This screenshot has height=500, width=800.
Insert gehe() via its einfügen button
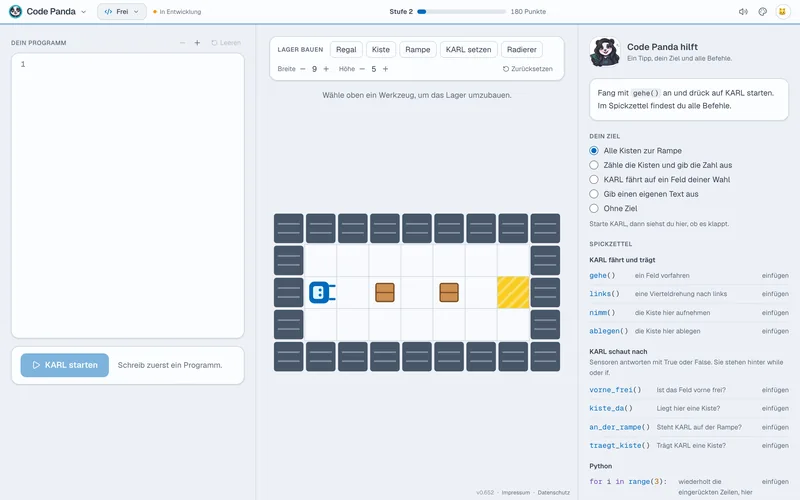click(775, 276)
